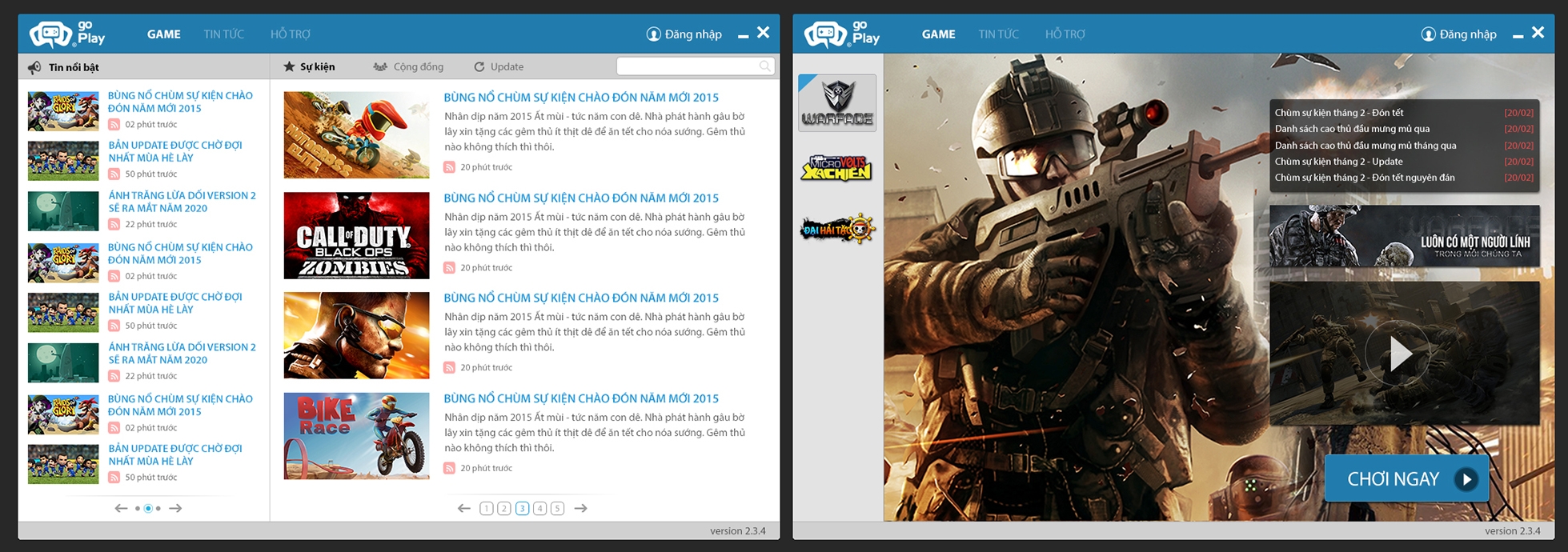Click the highlighted page 3 button
Viewport: 1568px width, 552px height.
(523, 509)
